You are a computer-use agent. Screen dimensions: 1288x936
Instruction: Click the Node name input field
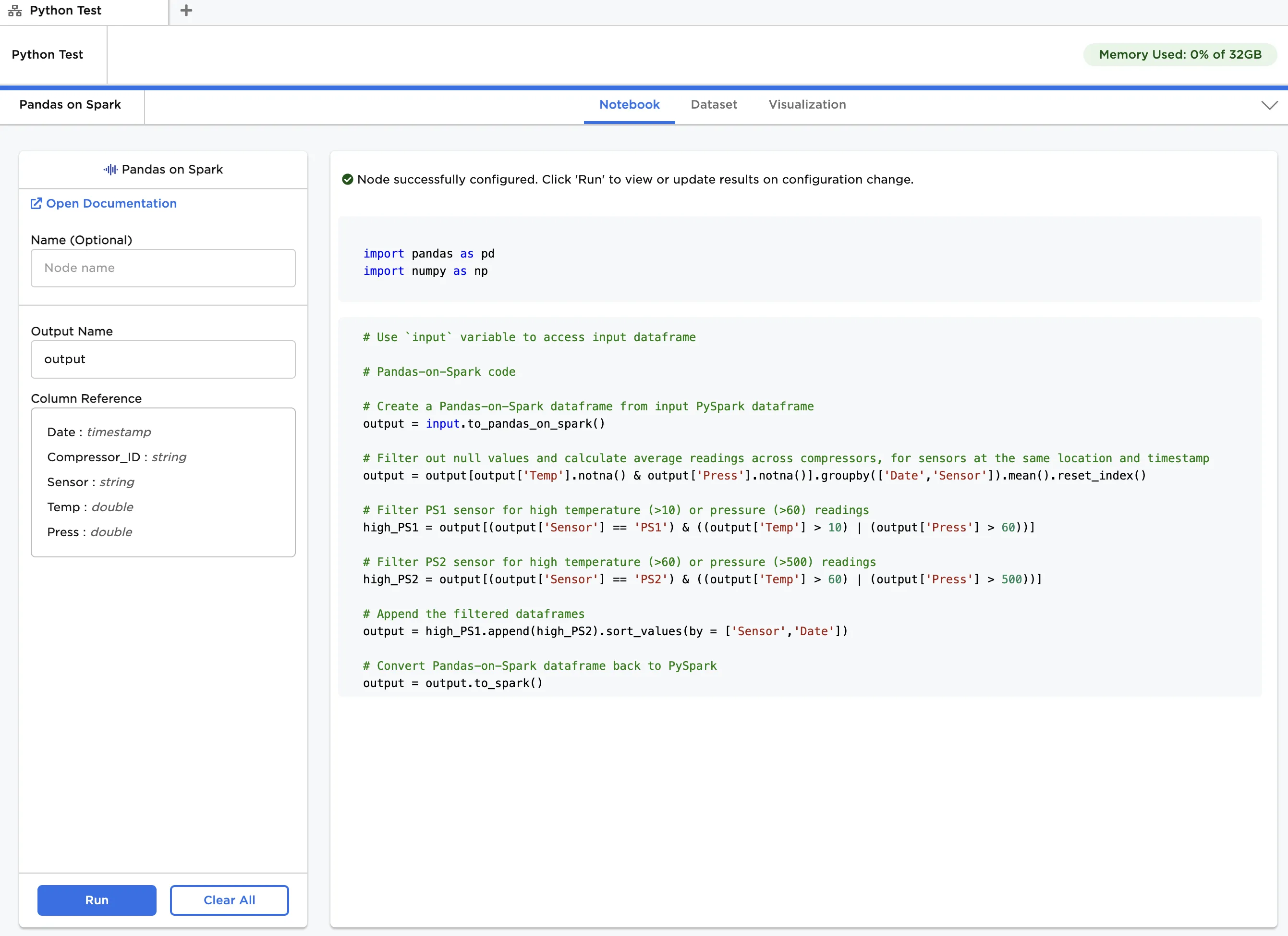(x=163, y=268)
